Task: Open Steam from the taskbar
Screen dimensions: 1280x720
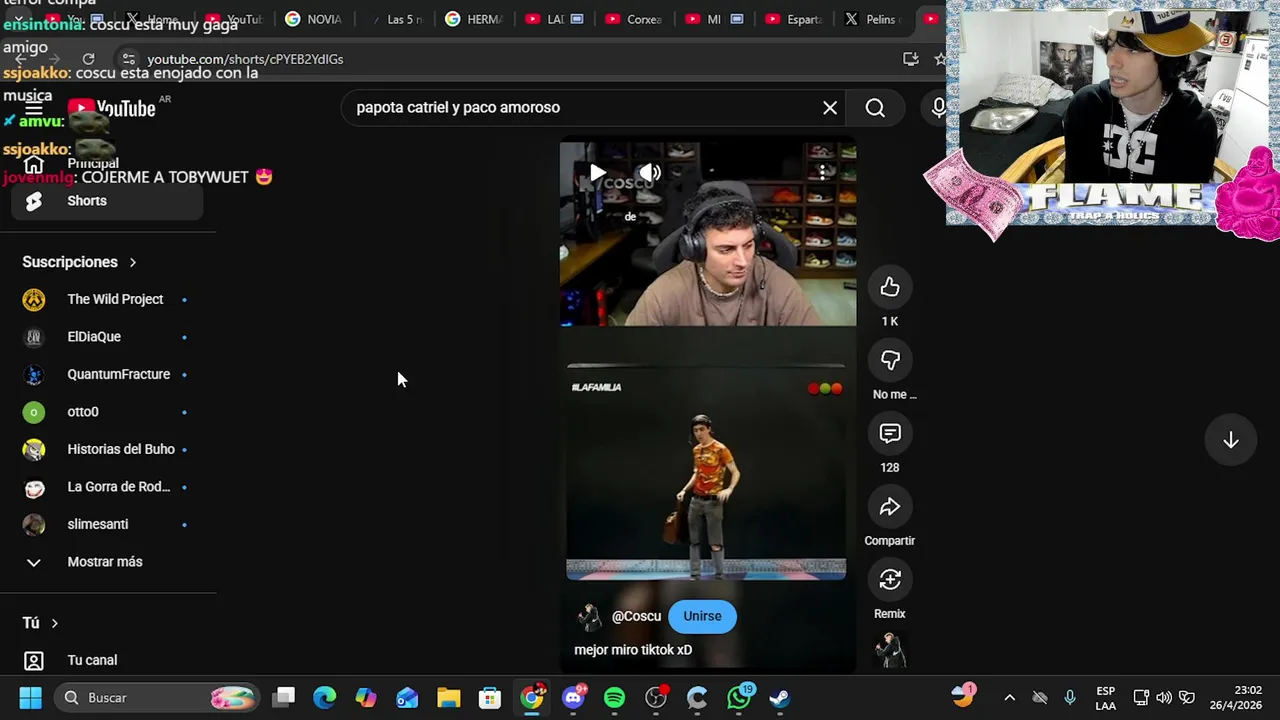Action: click(779, 698)
